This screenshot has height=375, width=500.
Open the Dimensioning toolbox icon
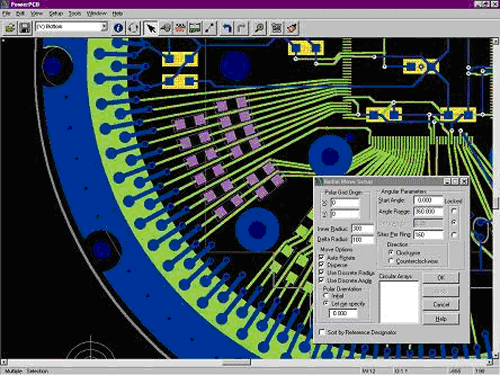(195, 28)
